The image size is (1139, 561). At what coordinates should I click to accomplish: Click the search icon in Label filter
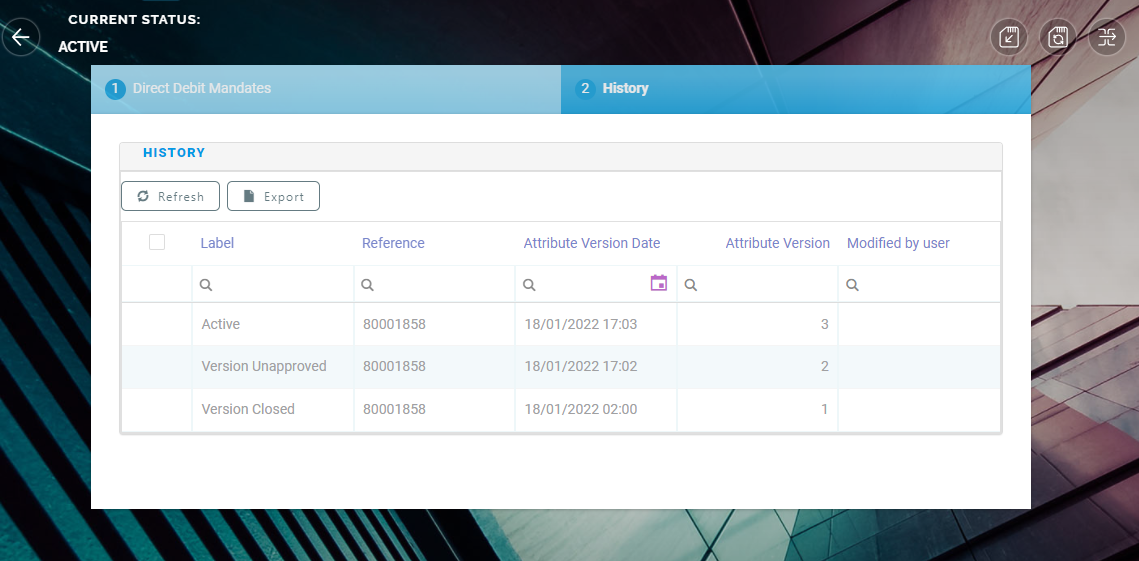click(x=206, y=285)
